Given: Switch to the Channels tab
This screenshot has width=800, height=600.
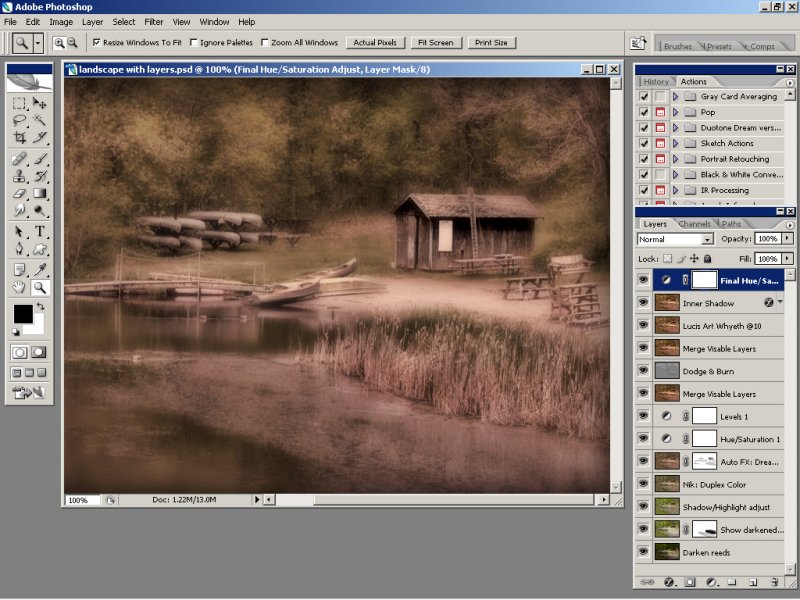Looking at the screenshot, I should point(694,224).
